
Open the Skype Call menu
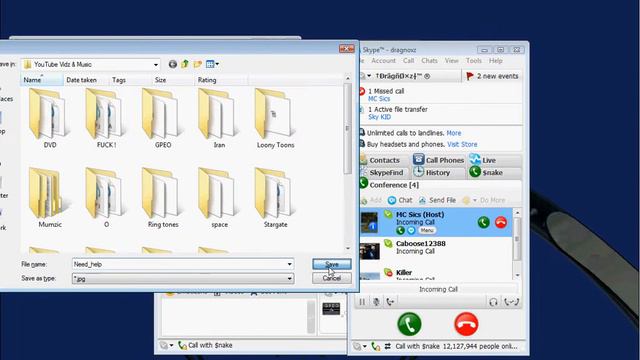tap(409, 60)
